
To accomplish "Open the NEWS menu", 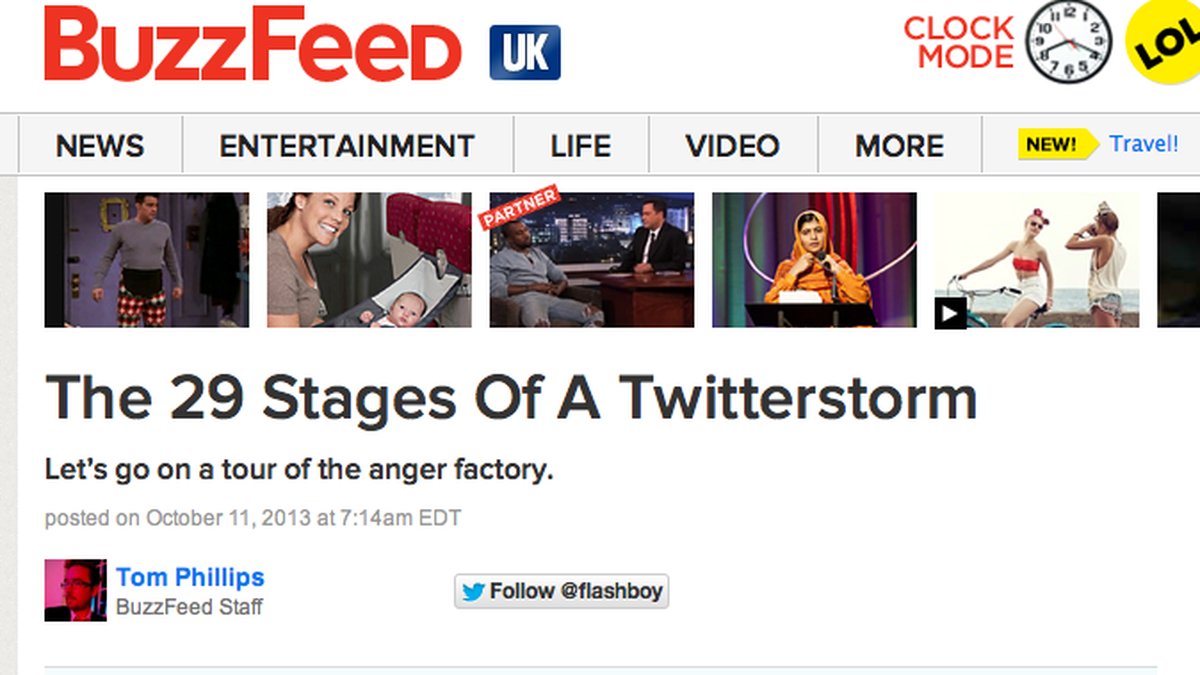I will point(100,146).
